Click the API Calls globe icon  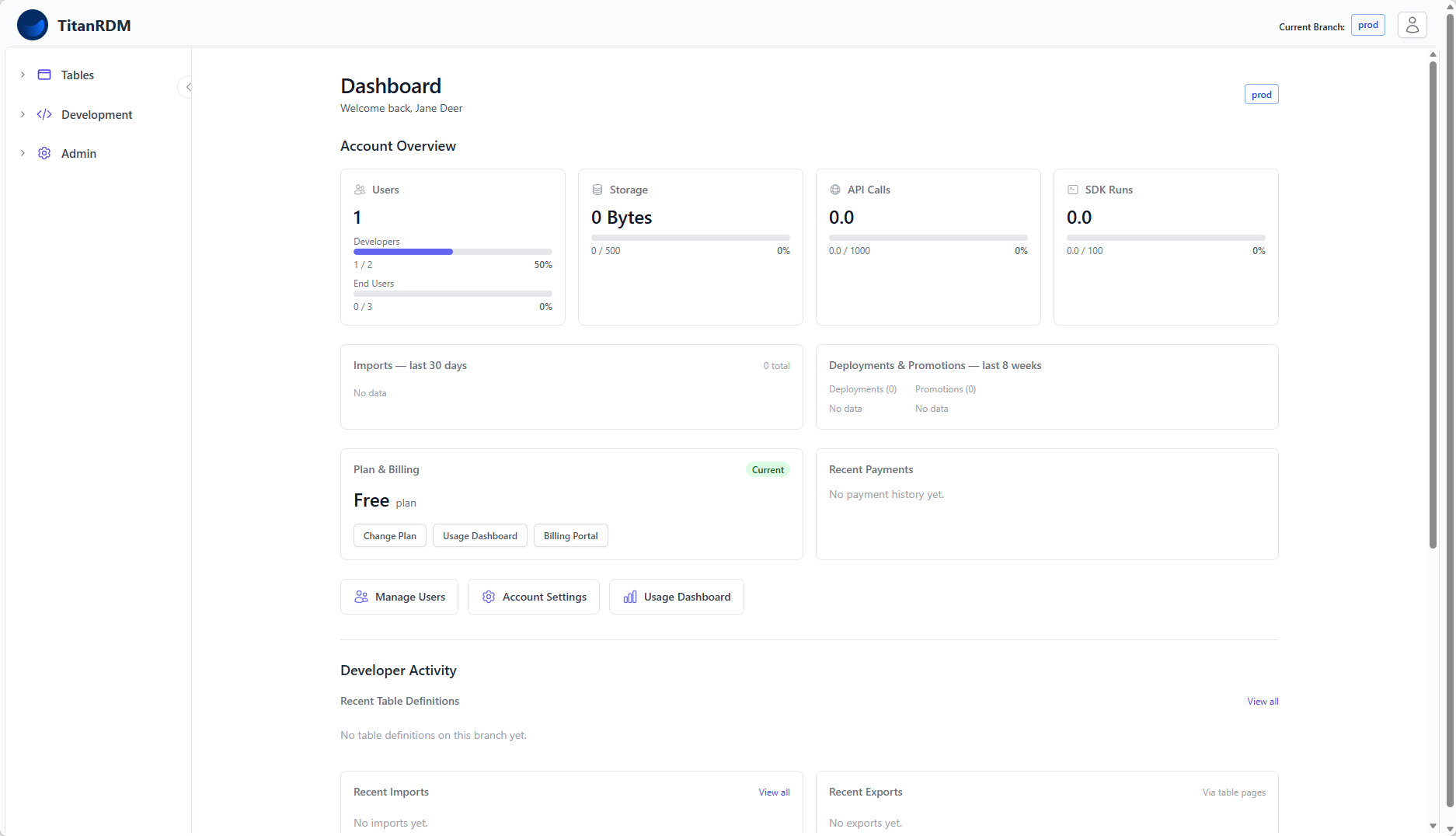coord(835,190)
